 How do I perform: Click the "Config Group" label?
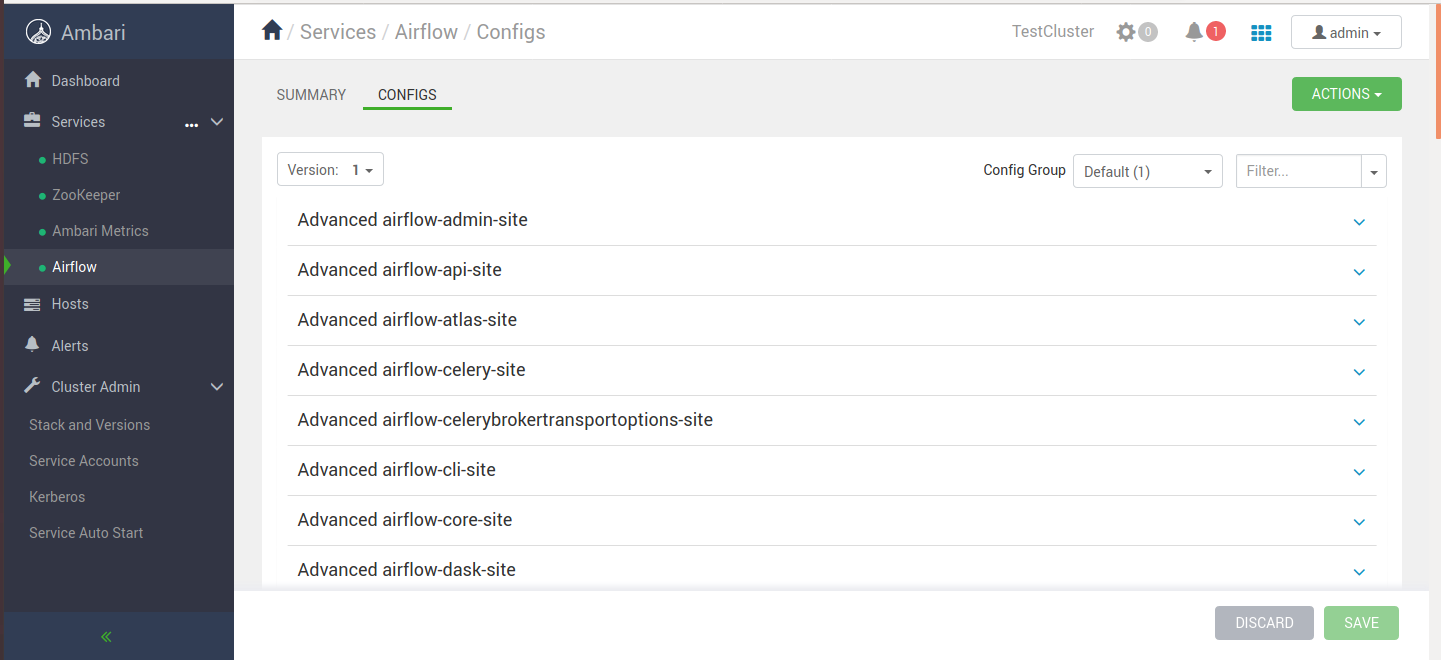click(1024, 170)
